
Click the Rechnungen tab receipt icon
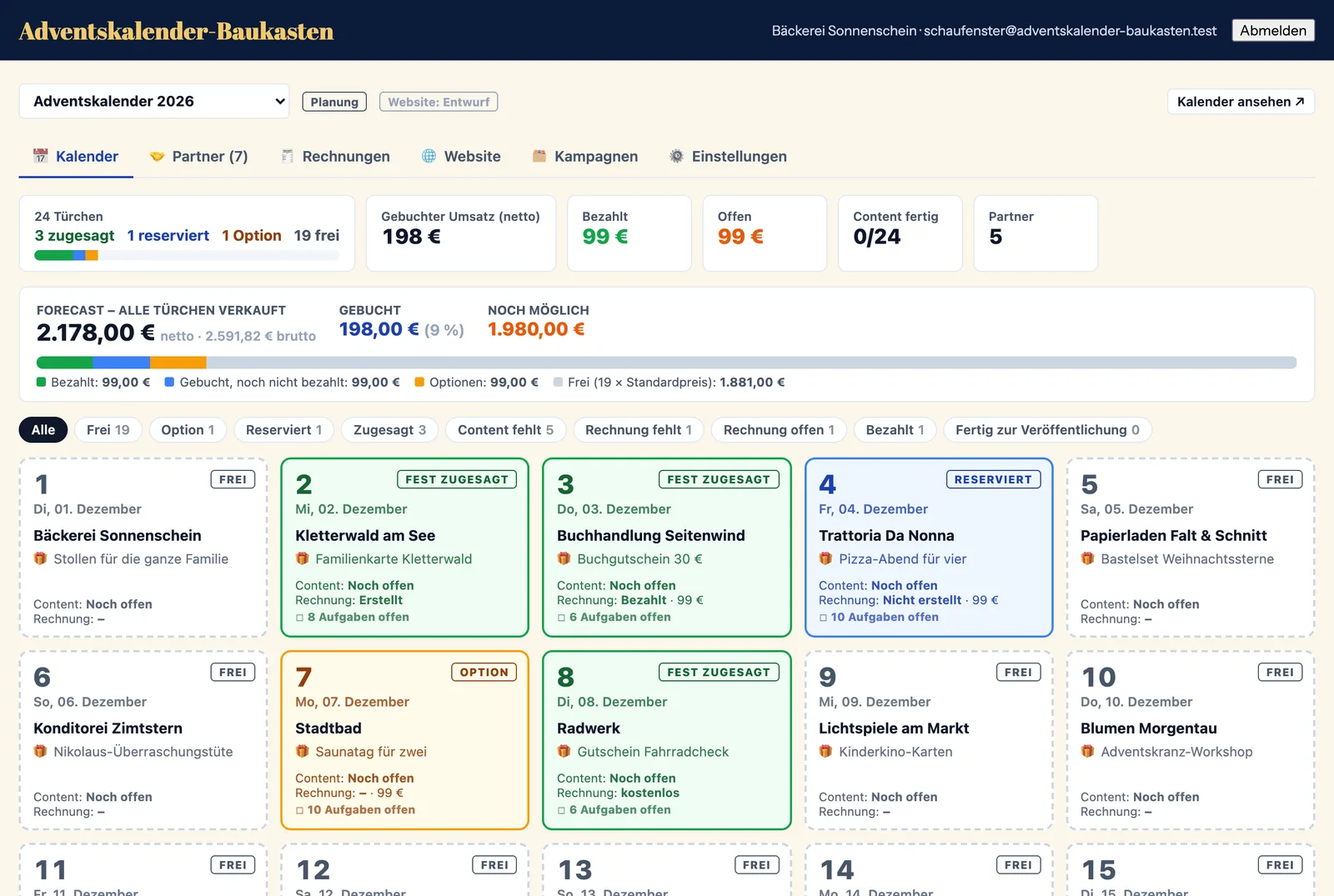pos(288,156)
